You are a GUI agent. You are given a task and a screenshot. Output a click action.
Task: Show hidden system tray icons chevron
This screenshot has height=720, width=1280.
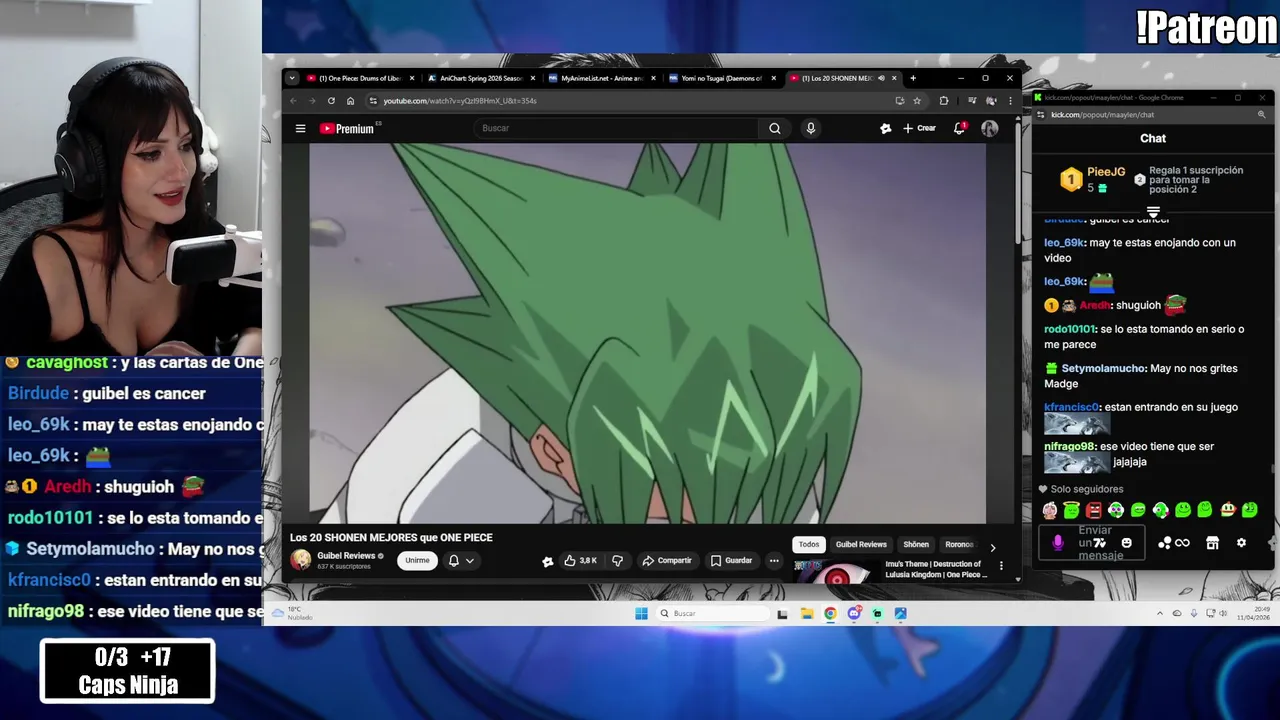1160,613
